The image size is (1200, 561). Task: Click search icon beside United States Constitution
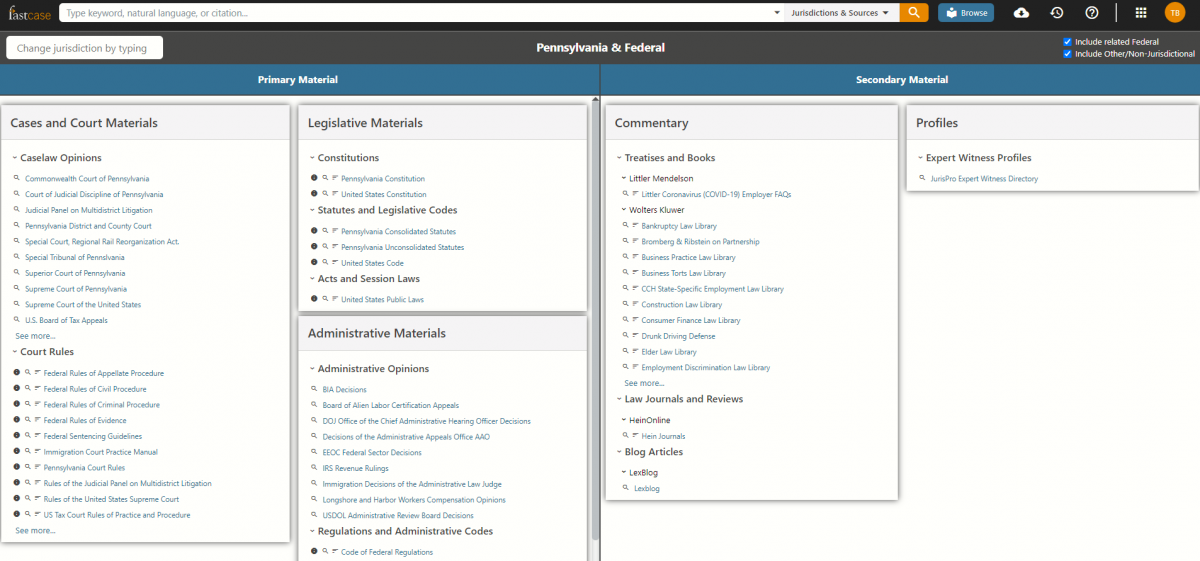coord(326,194)
